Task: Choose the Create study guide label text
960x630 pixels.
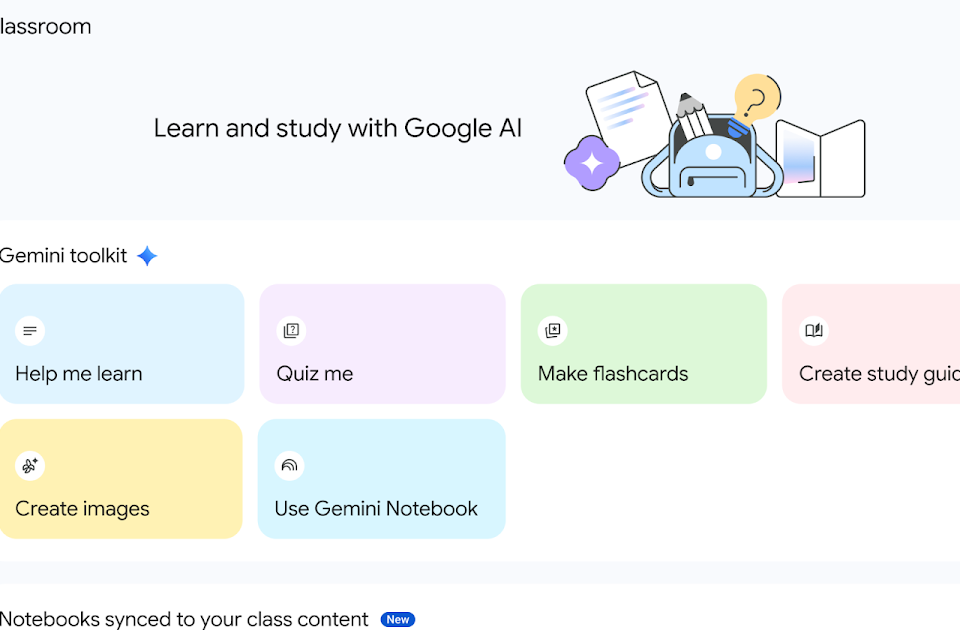Action: tap(879, 373)
